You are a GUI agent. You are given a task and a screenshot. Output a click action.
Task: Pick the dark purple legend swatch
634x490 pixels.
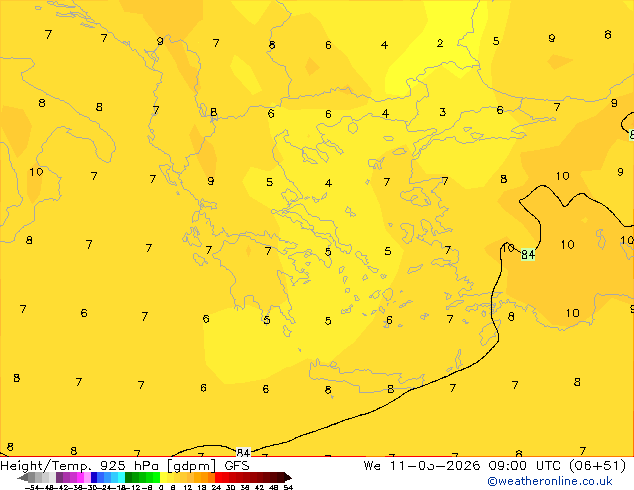point(59,477)
